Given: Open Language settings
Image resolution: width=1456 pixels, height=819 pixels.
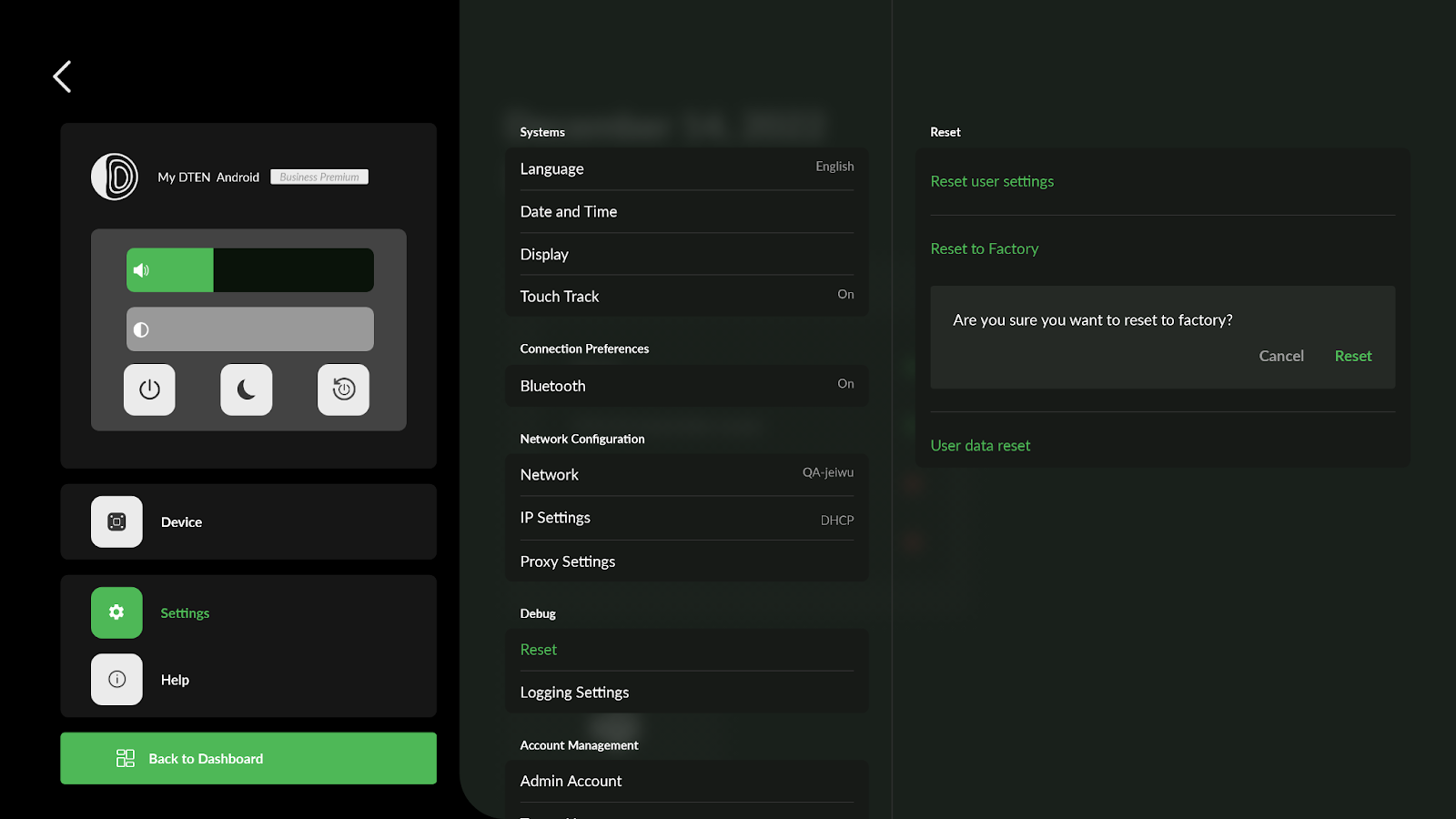Looking at the screenshot, I should coord(687,168).
